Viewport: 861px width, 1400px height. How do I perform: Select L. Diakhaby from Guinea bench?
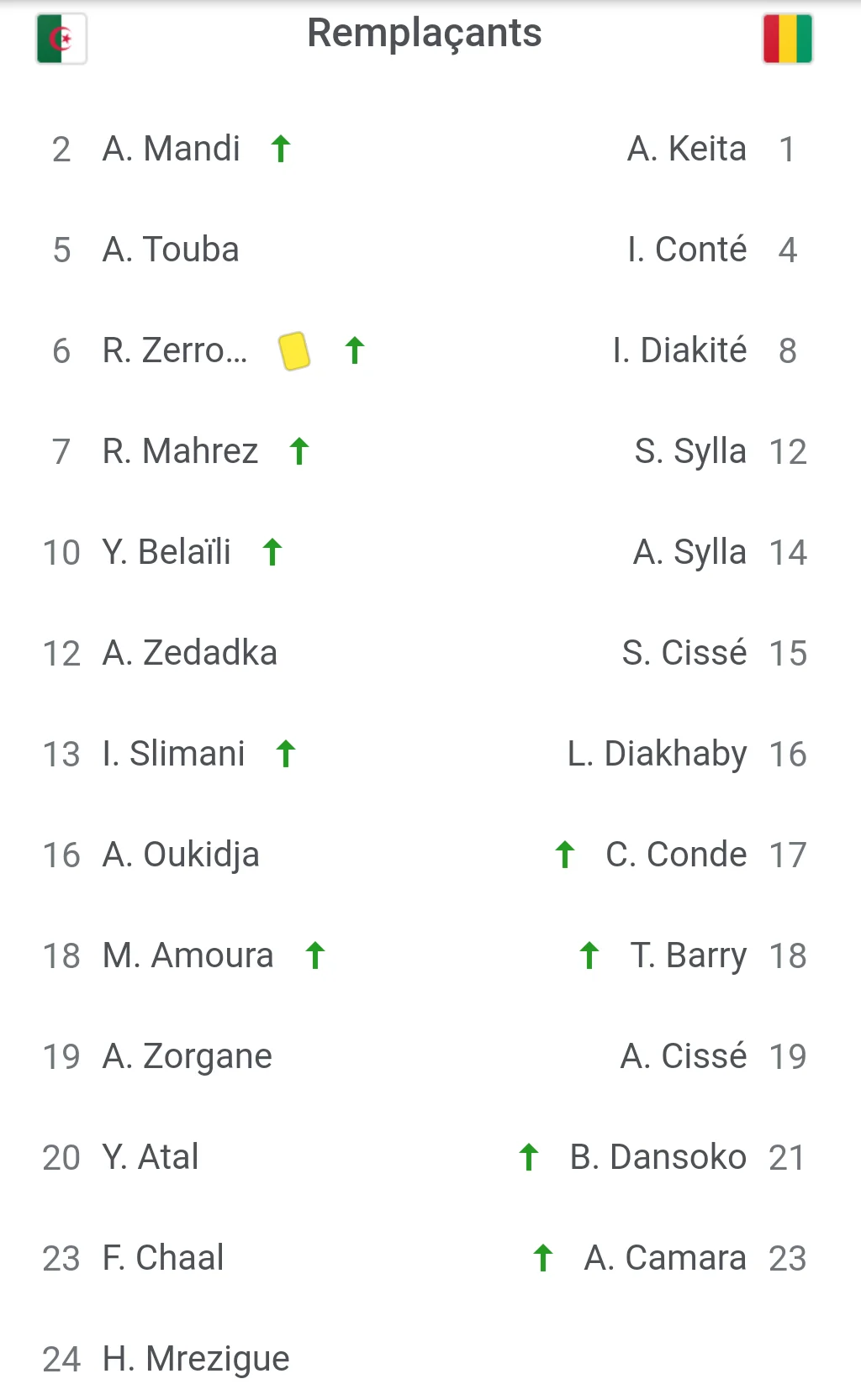click(x=657, y=754)
